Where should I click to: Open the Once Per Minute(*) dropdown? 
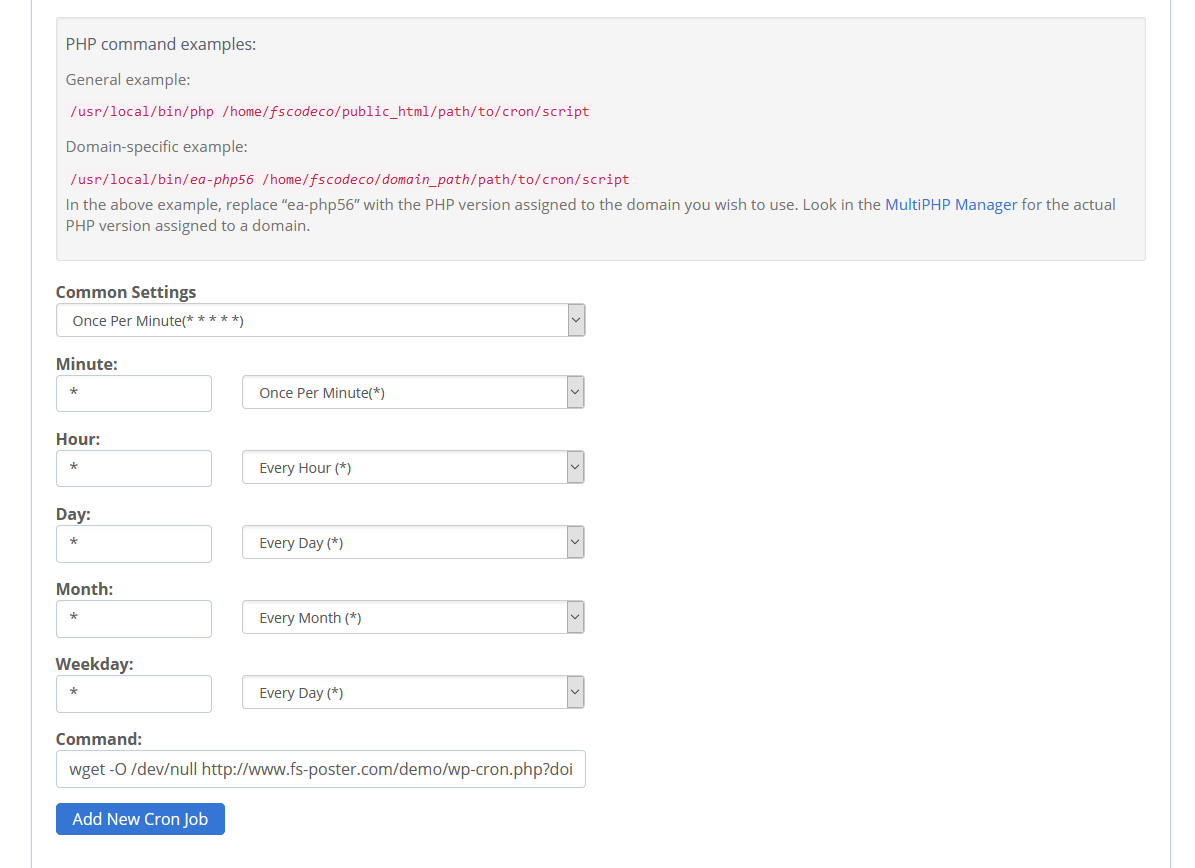[413, 392]
